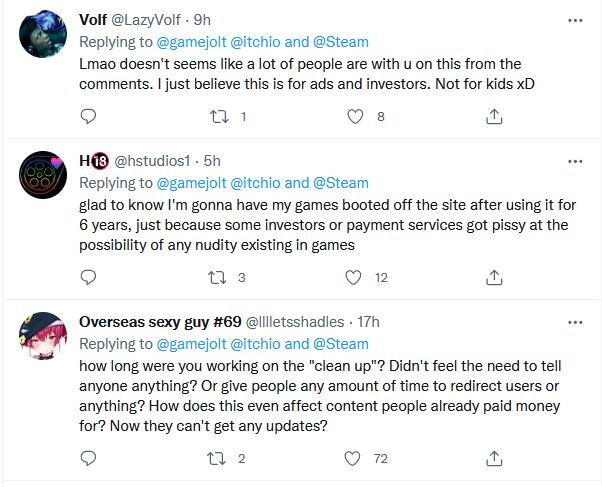Open hstudios1's circular avatar
The width and height of the screenshot is (602, 487).
click(43, 180)
